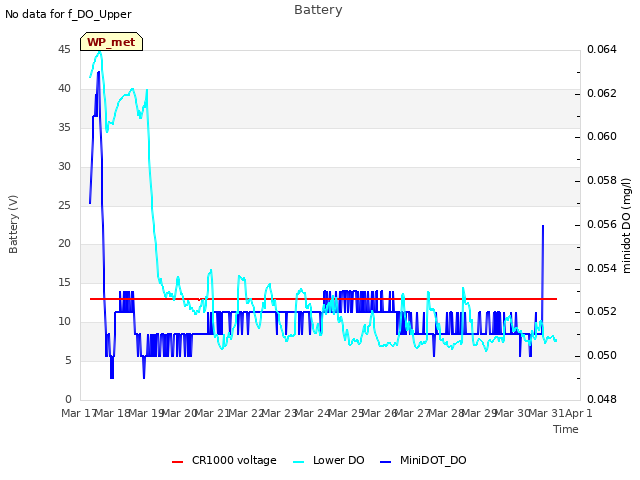Click the 45 left-axis tick label
Image resolution: width=640 pixels, height=480 pixels.
coord(64,49)
